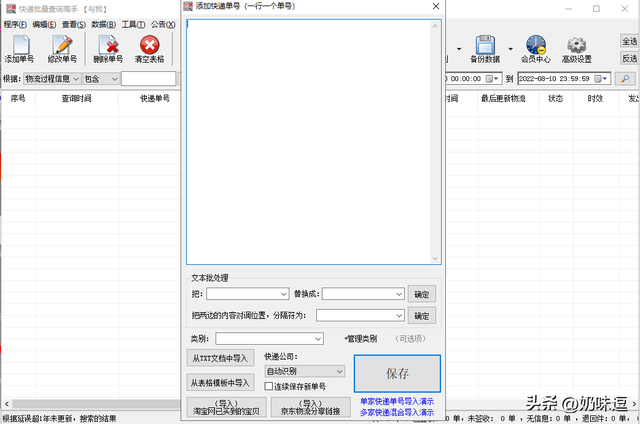Image resolution: width=640 pixels, height=424 pixels.
Task: Open calendar picker for end date 2022-08-10
Action: 600,79
